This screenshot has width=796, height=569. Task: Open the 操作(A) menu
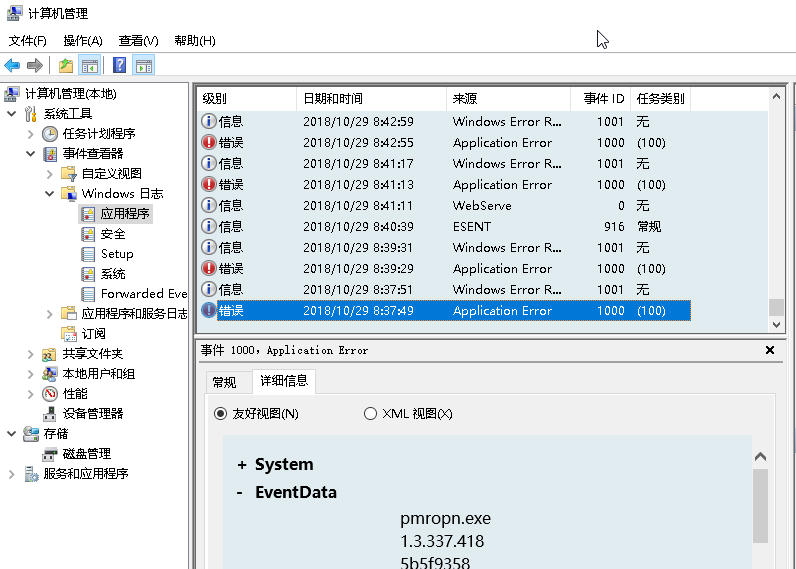(83, 41)
